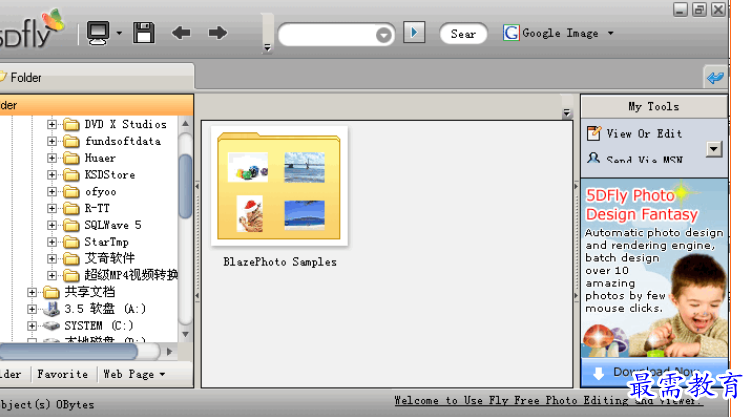Image resolution: width=751 pixels, height=417 pixels.
Task: Select the DVD X Studios folder
Action: [x=125, y=124]
